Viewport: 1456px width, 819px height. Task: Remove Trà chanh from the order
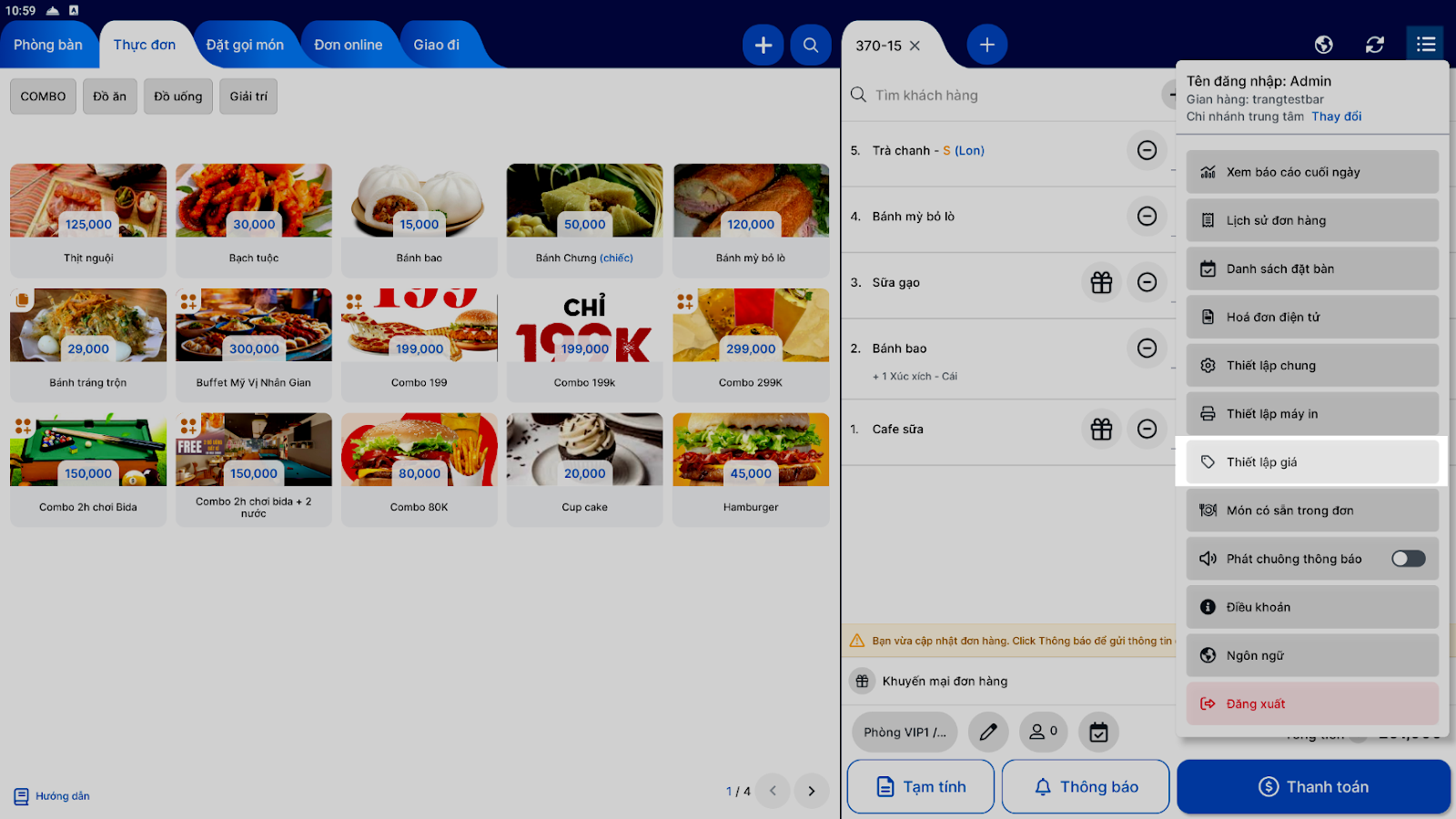point(1147,150)
